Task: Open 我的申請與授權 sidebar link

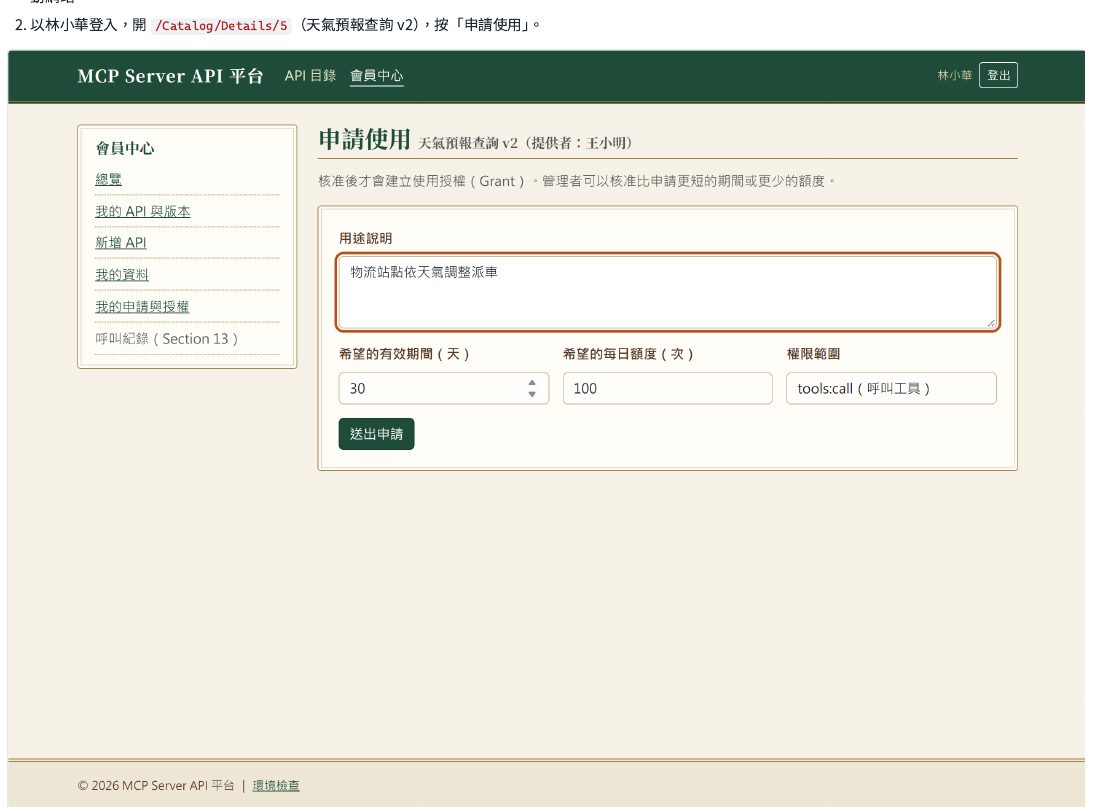Action: pos(142,307)
